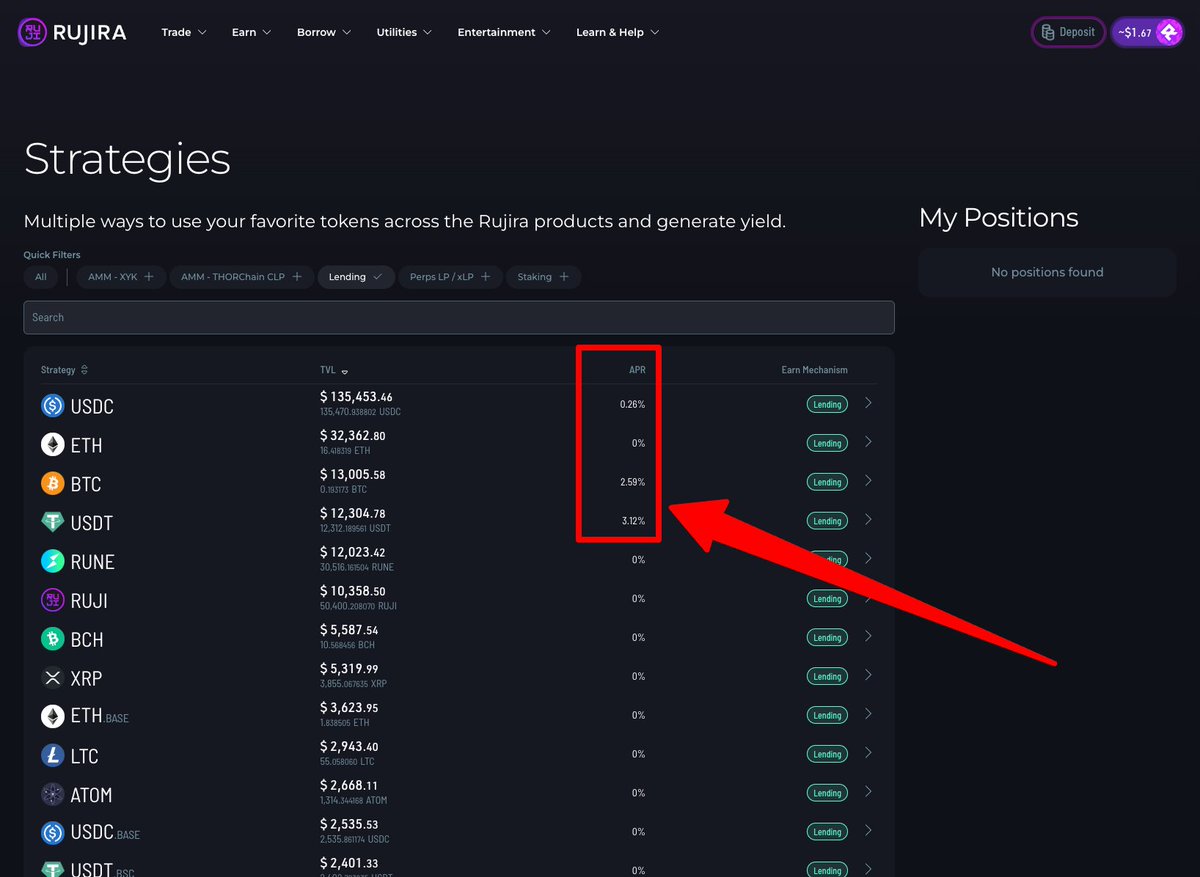Click the ETH.BASE coin icon
The height and width of the screenshot is (877, 1200).
point(52,717)
